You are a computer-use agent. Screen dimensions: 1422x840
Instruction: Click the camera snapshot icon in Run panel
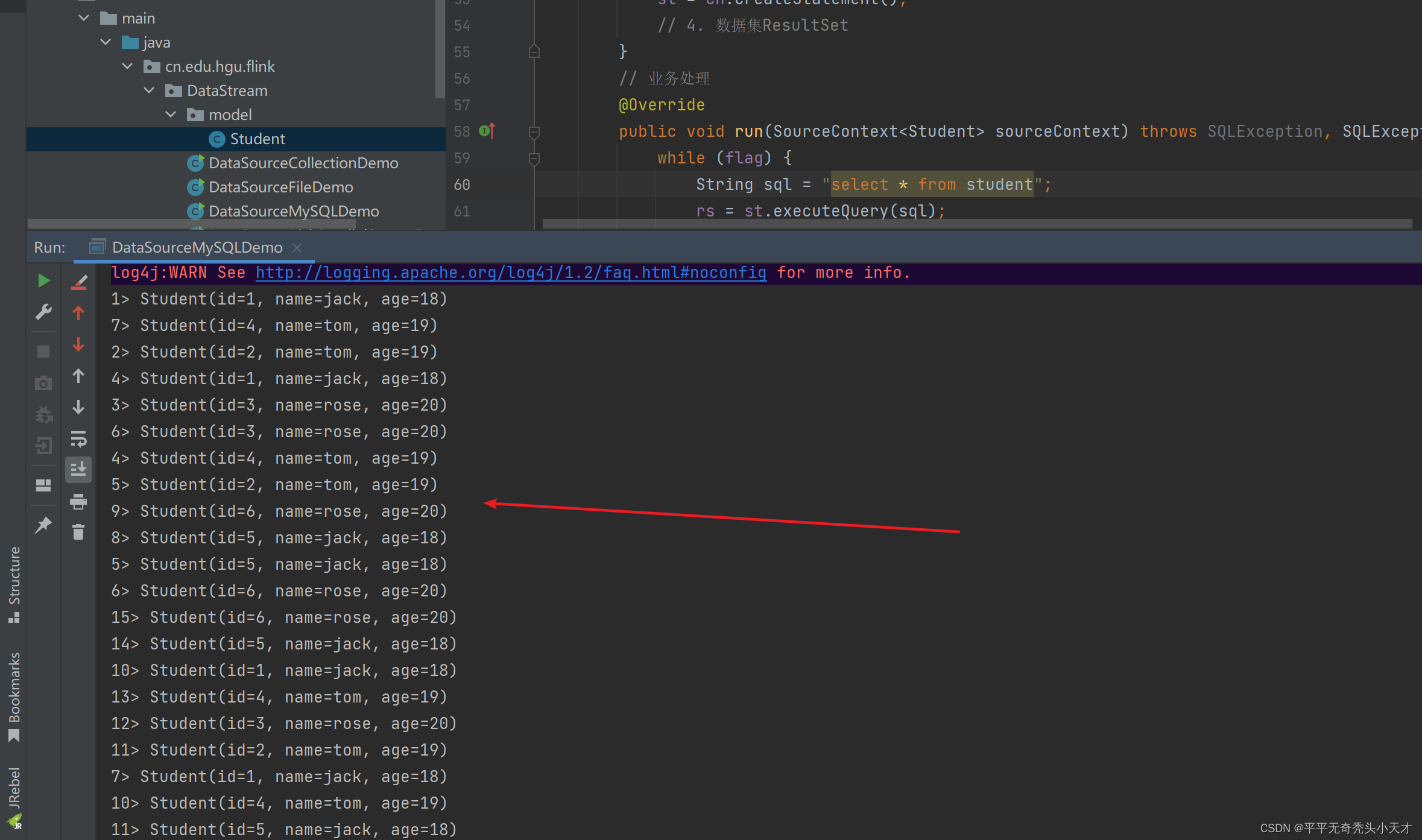point(43,382)
